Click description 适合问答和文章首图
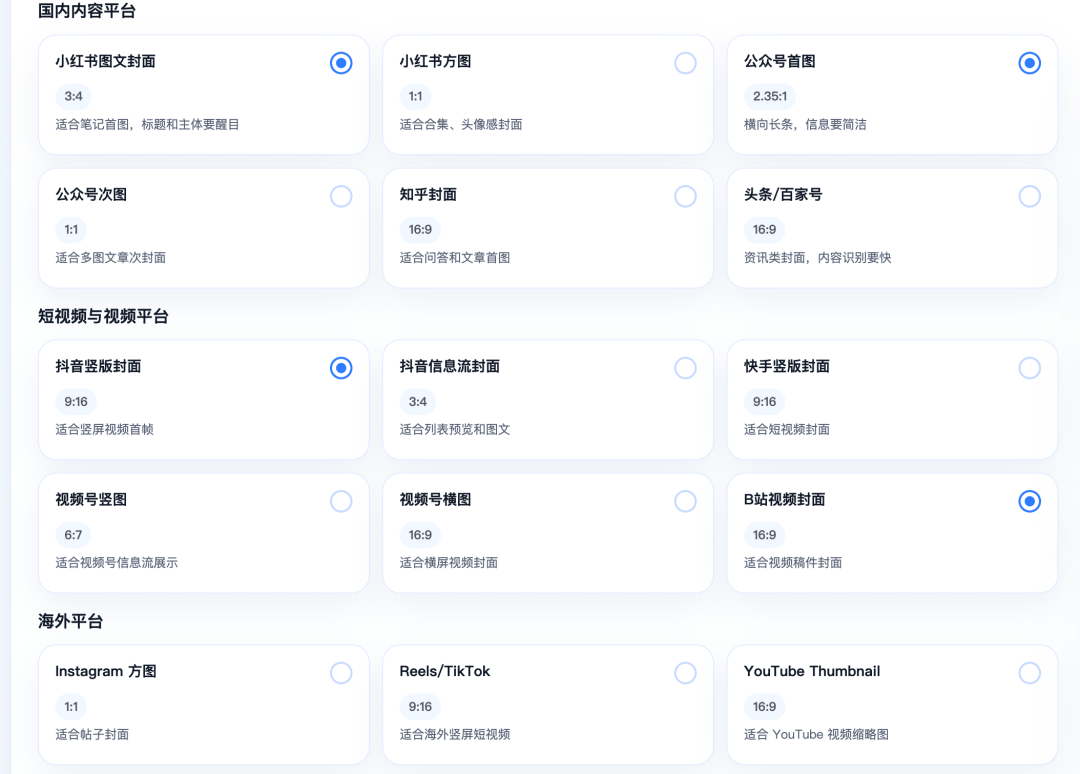The image size is (1080, 774). coord(455,258)
